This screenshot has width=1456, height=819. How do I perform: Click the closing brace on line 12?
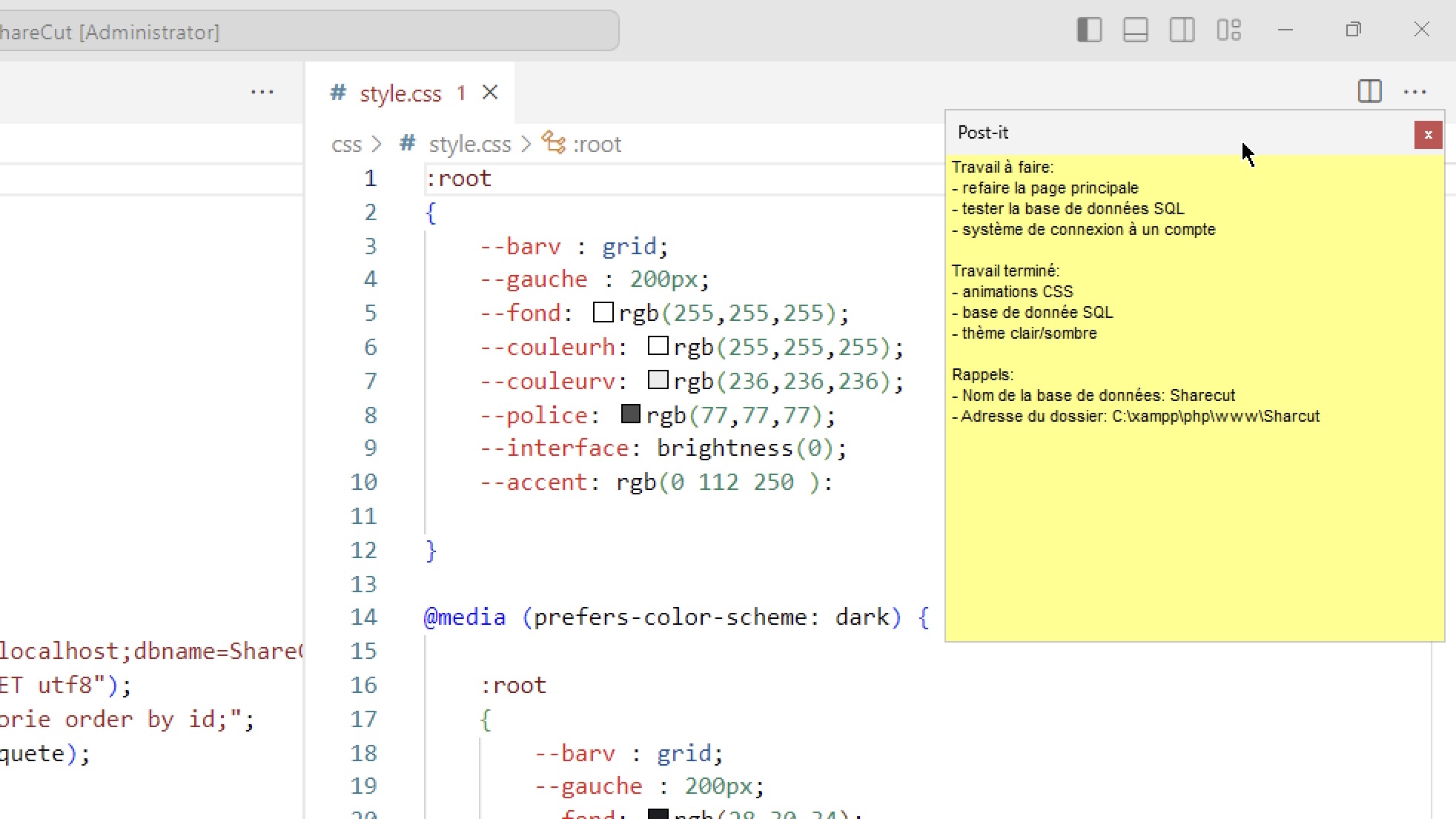(x=431, y=551)
